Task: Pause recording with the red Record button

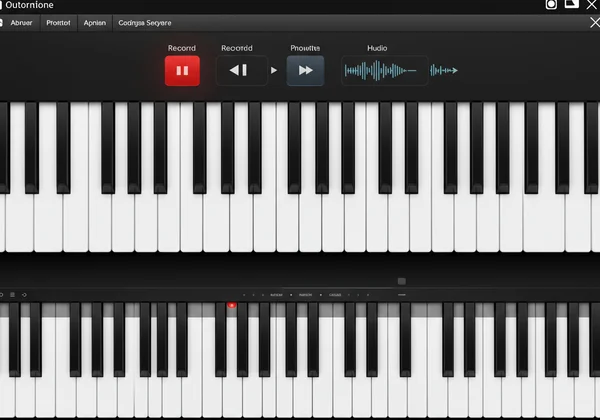Action: pos(182,71)
